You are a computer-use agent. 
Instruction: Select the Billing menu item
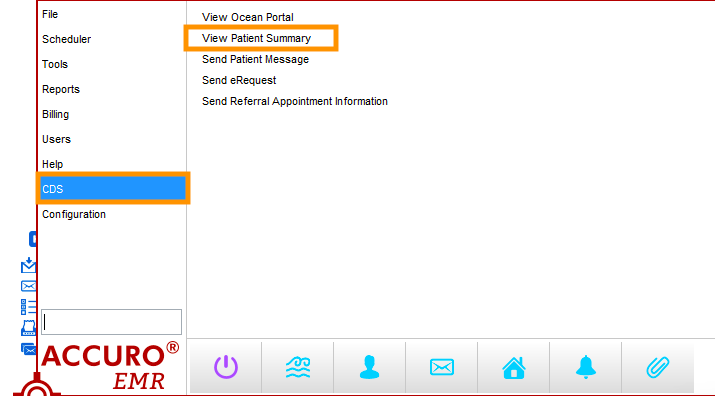[x=55, y=115]
